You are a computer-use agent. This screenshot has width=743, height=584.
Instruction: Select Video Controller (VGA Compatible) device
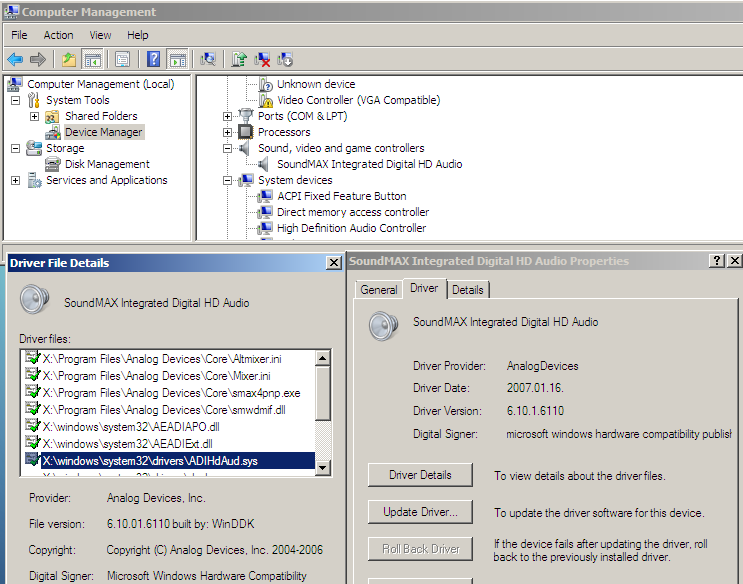[x=358, y=100]
